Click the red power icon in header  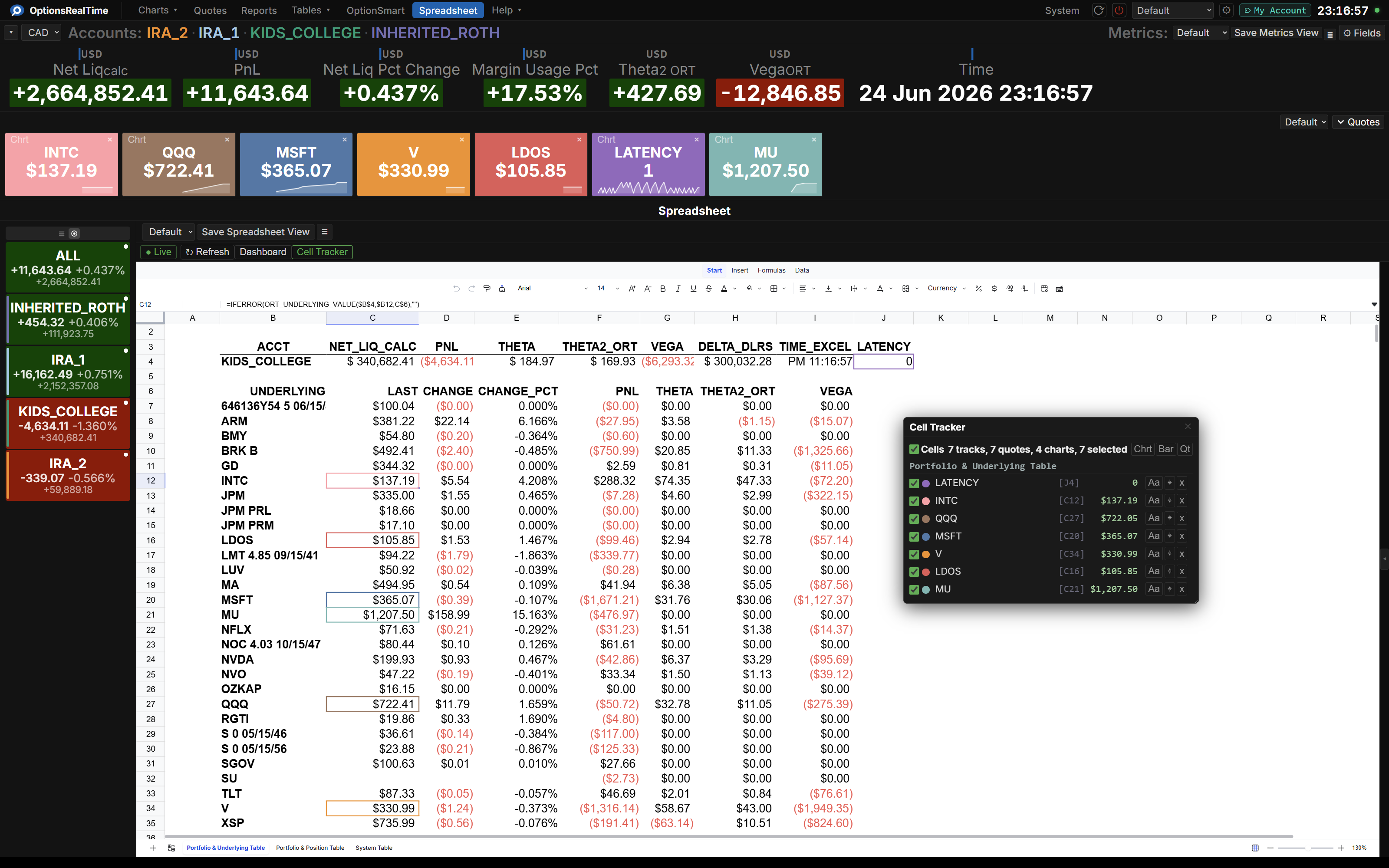pyautogui.click(x=1119, y=10)
